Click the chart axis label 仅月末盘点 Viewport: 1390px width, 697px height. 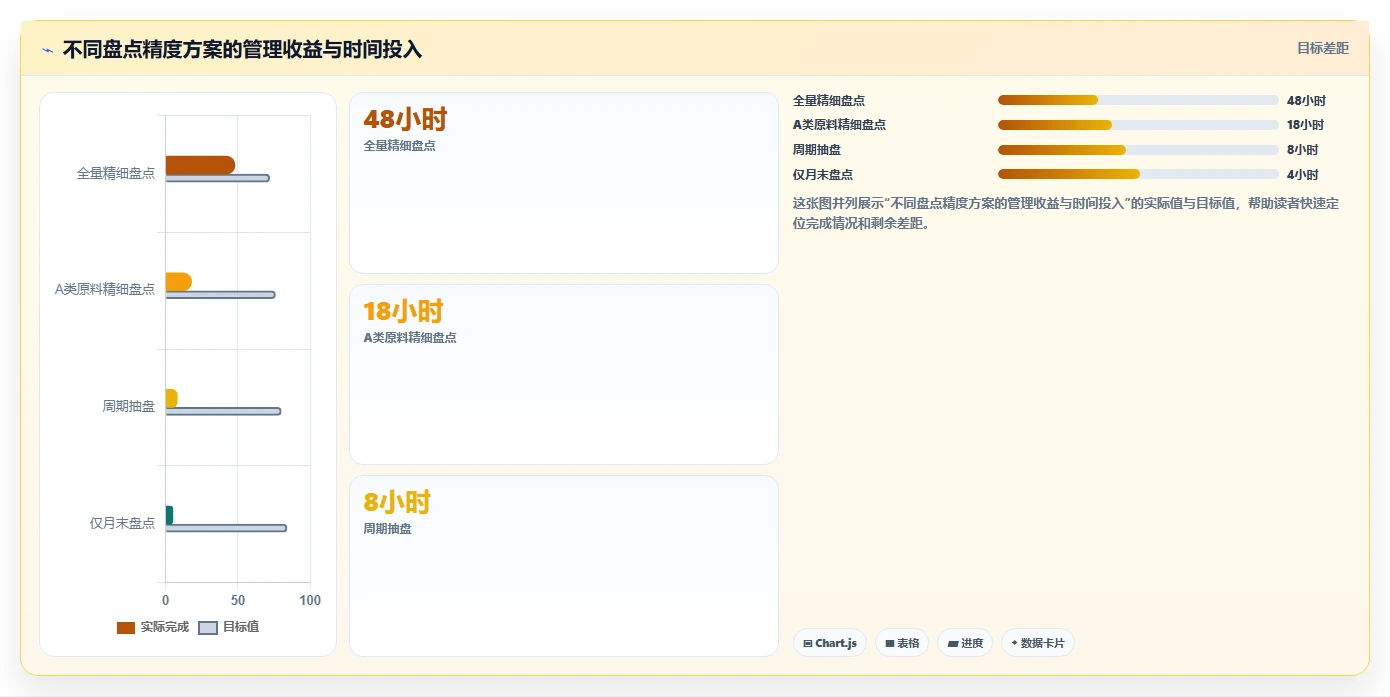[122, 523]
